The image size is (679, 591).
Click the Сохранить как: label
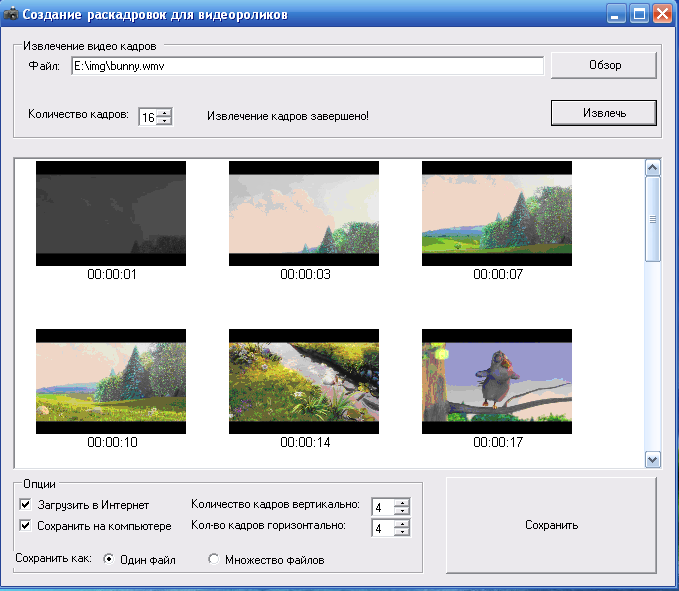[54, 558]
